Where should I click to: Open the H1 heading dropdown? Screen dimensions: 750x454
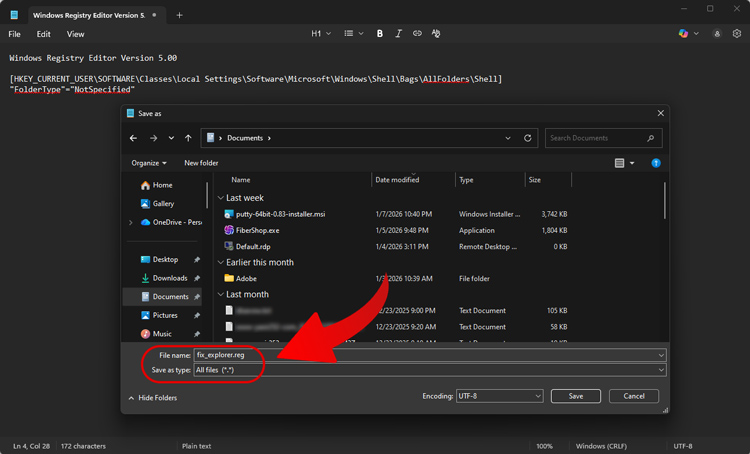point(321,33)
